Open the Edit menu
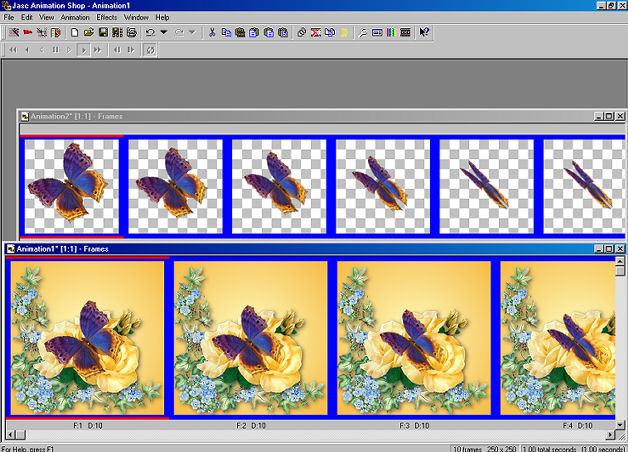This screenshot has height=452, width=628. (x=26, y=17)
